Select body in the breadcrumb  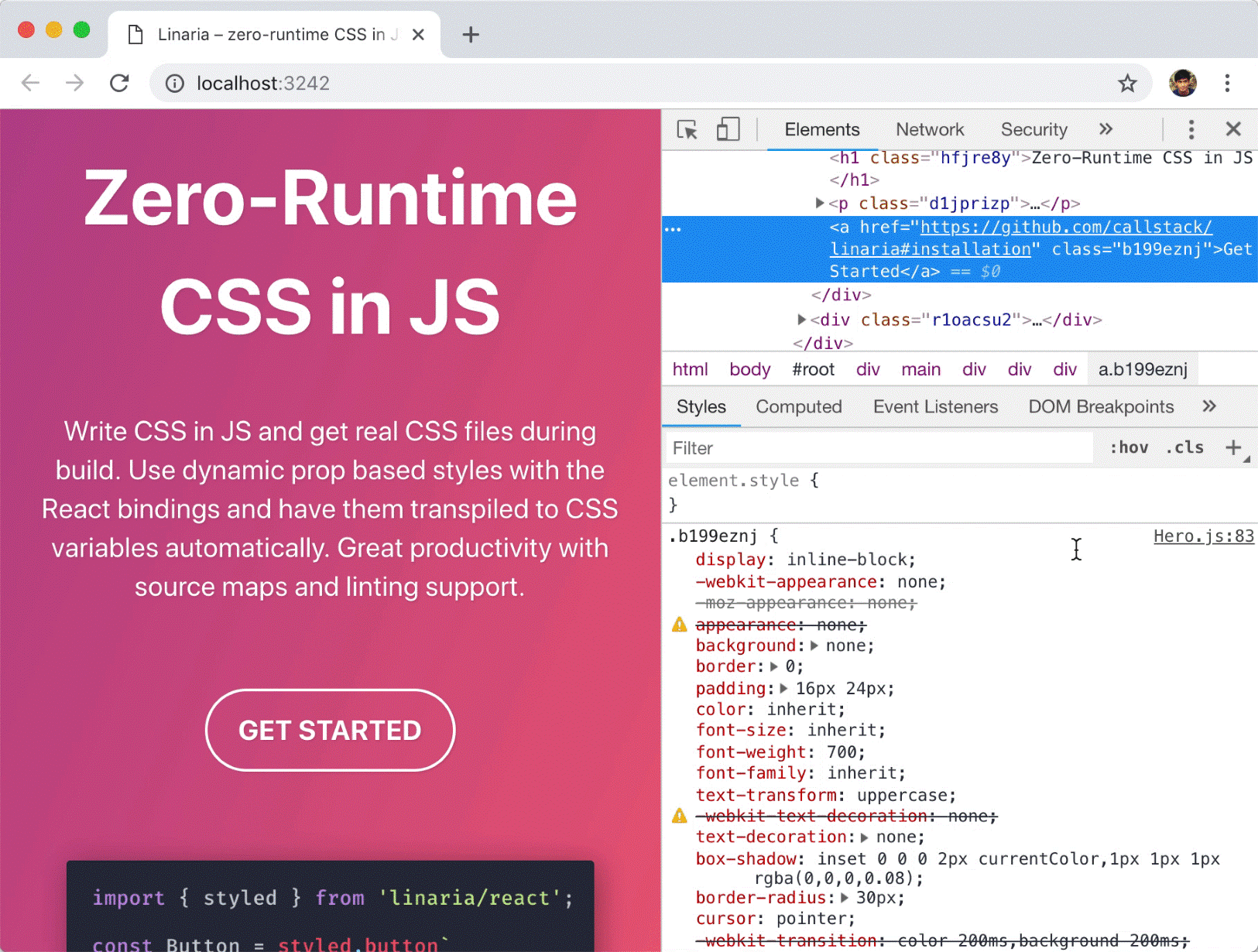[749, 369]
